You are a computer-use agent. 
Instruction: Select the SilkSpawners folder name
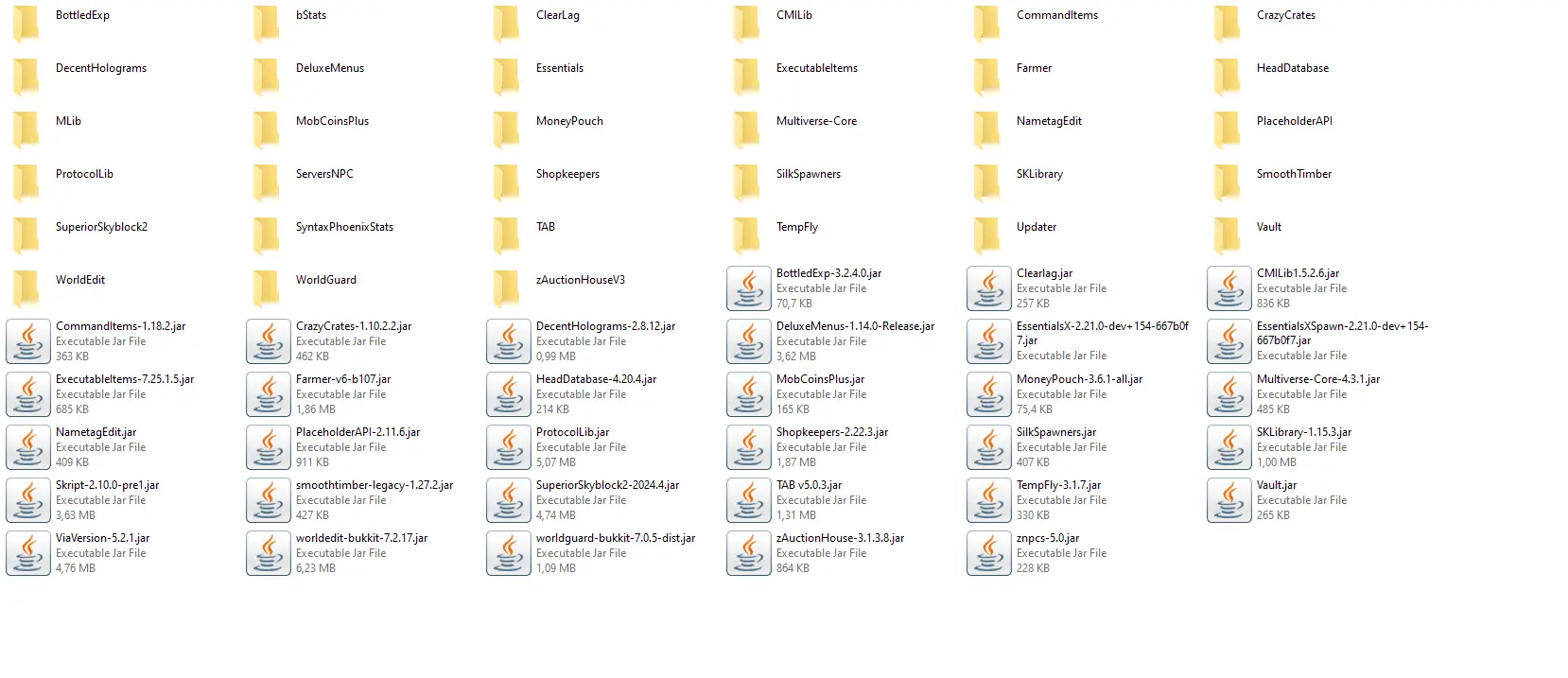pyautogui.click(x=809, y=174)
